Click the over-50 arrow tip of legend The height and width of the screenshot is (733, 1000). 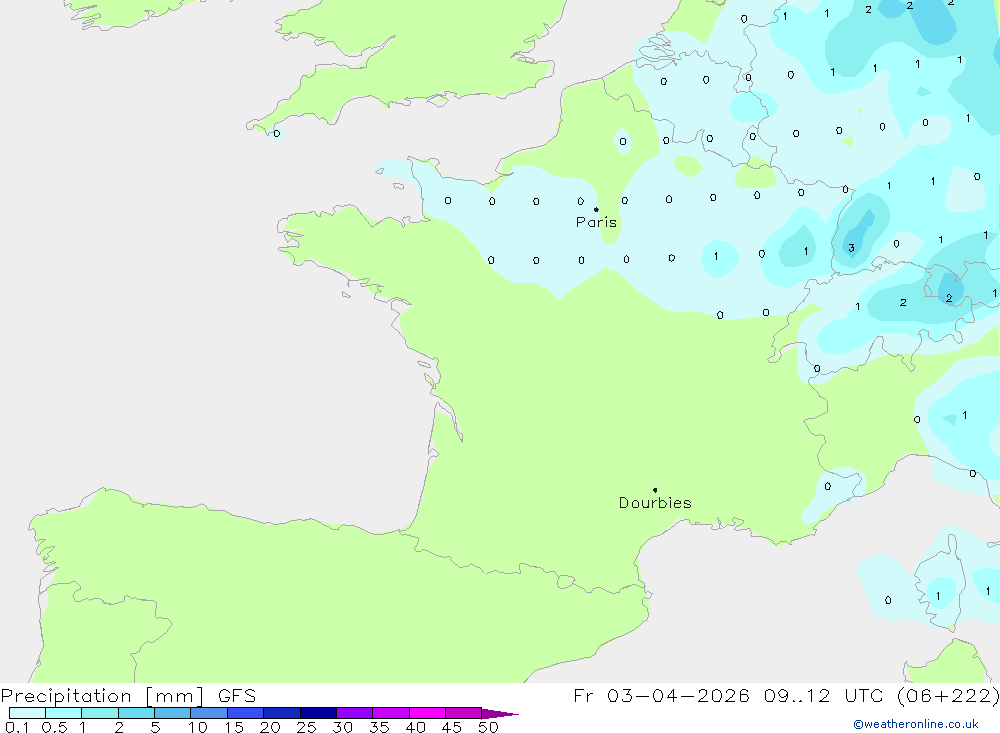[x=500, y=714]
